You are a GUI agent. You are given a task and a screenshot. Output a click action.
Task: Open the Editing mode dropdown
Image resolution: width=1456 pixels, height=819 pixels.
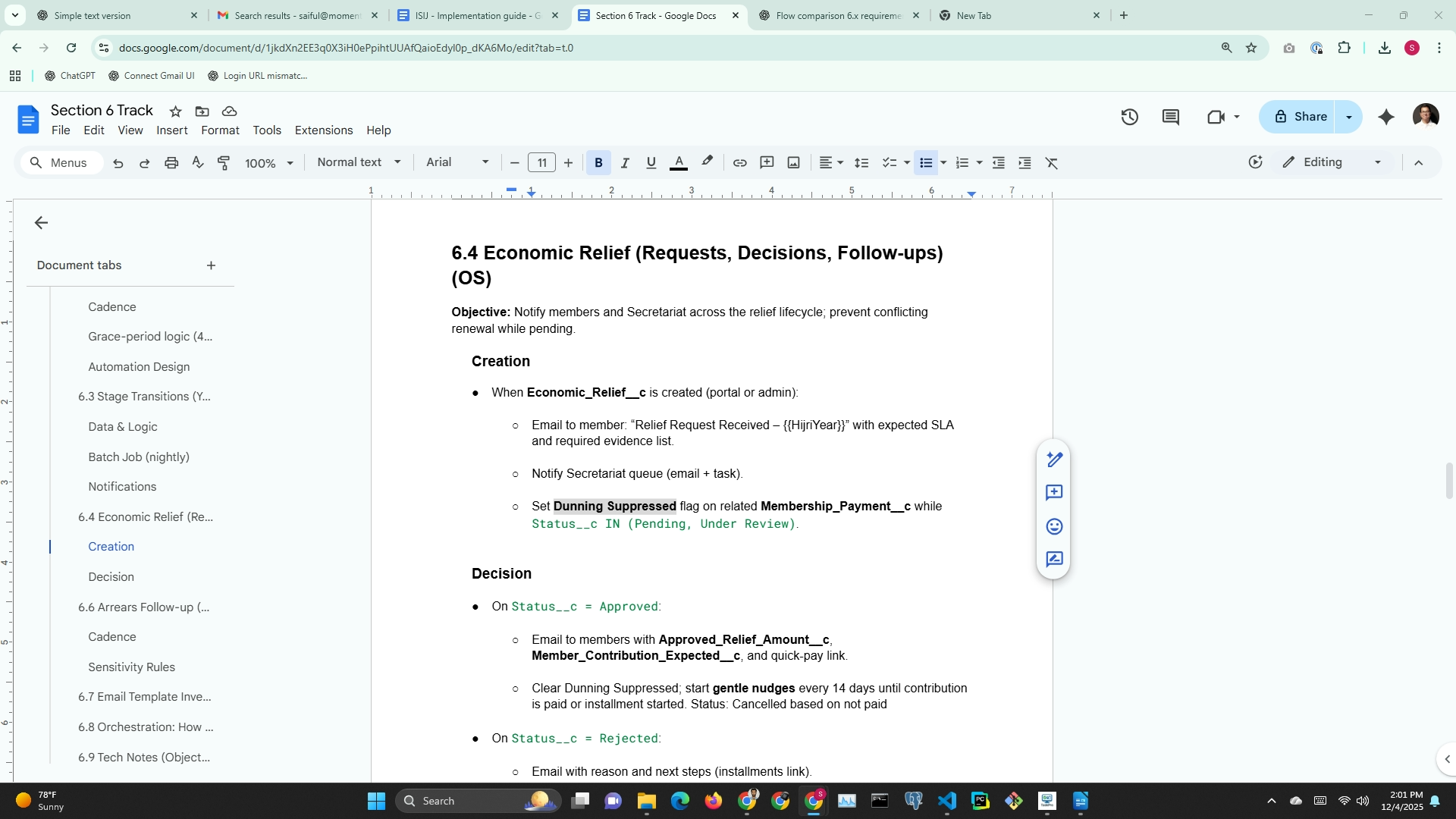[x=1332, y=162]
